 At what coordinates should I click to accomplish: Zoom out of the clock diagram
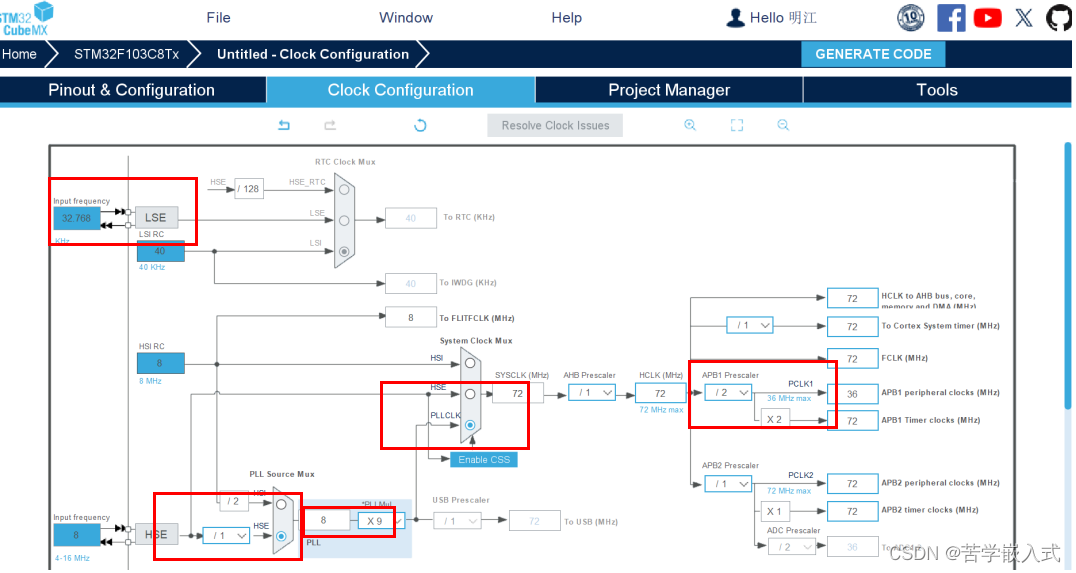[x=783, y=125]
